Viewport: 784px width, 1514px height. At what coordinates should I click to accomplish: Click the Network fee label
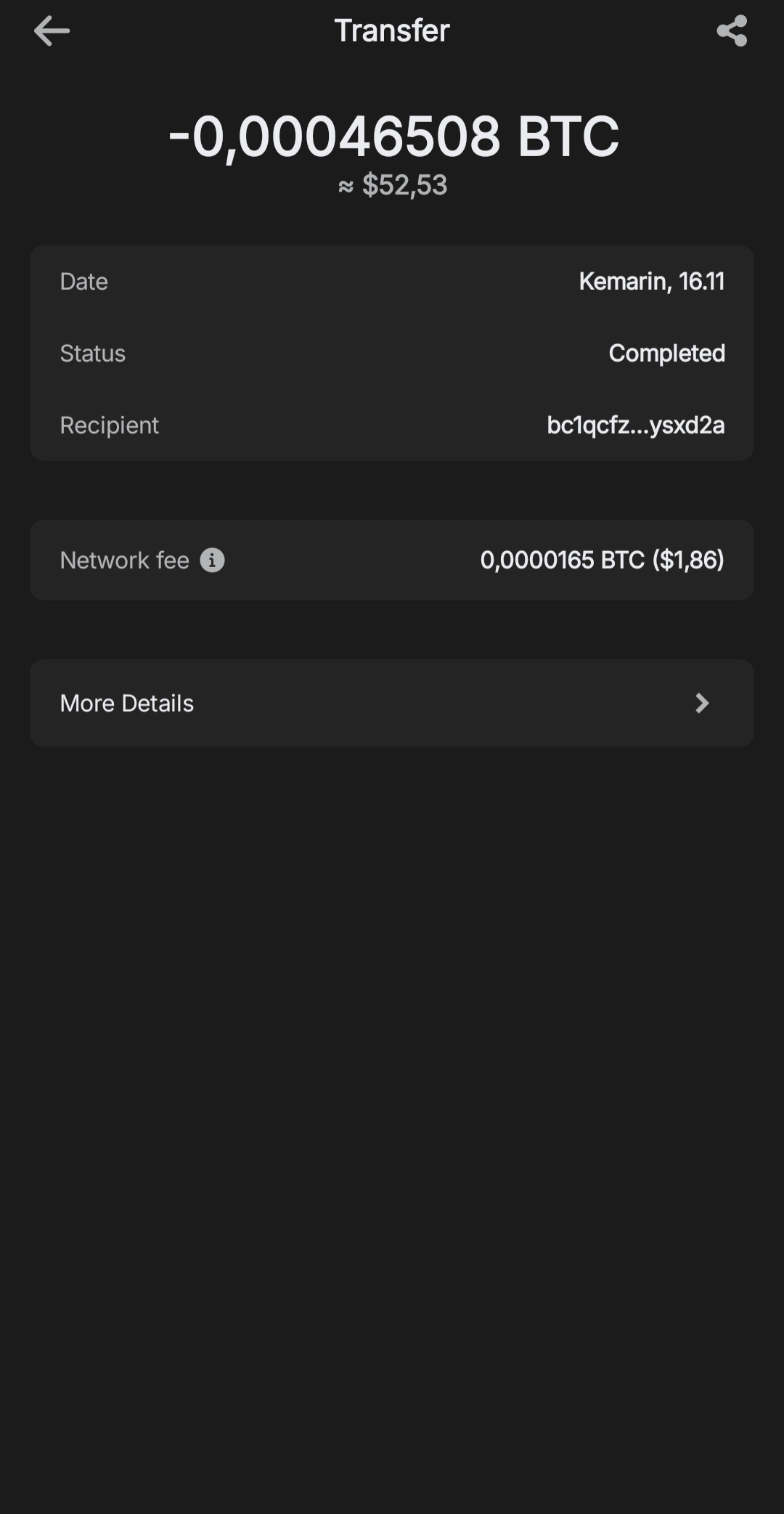(x=124, y=561)
